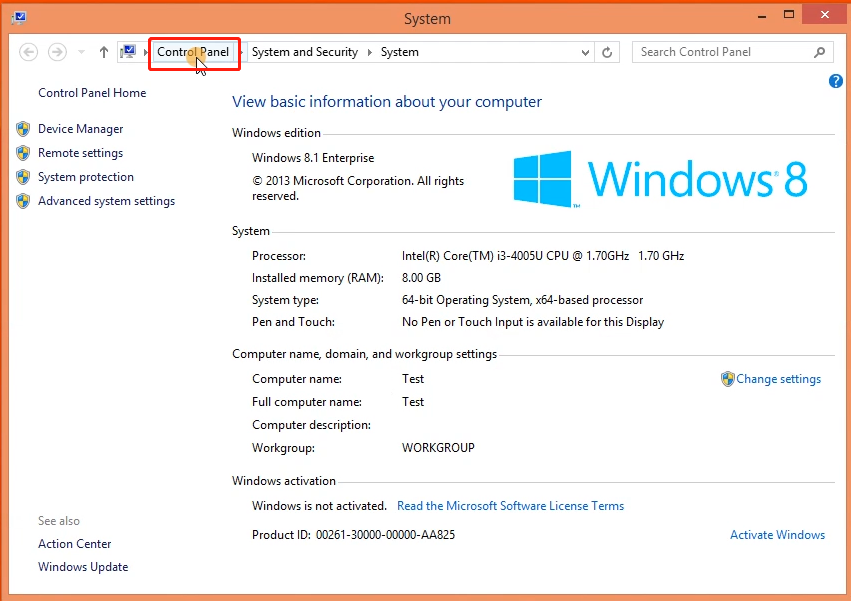The height and width of the screenshot is (601, 851).
Task: Click shield icon next to Change settings
Action: (727, 379)
